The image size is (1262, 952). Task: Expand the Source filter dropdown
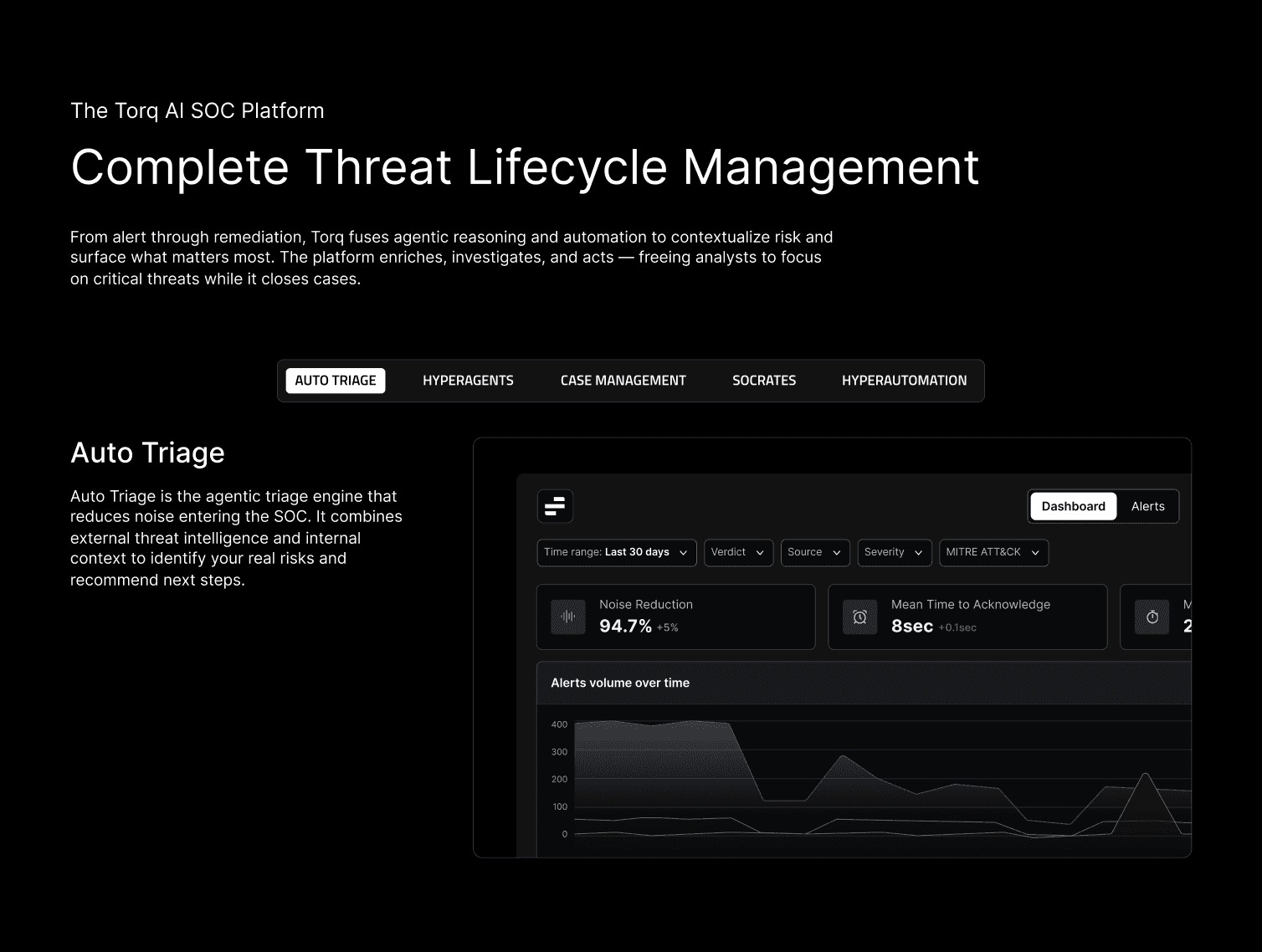pyautogui.click(x=815, y=552)
